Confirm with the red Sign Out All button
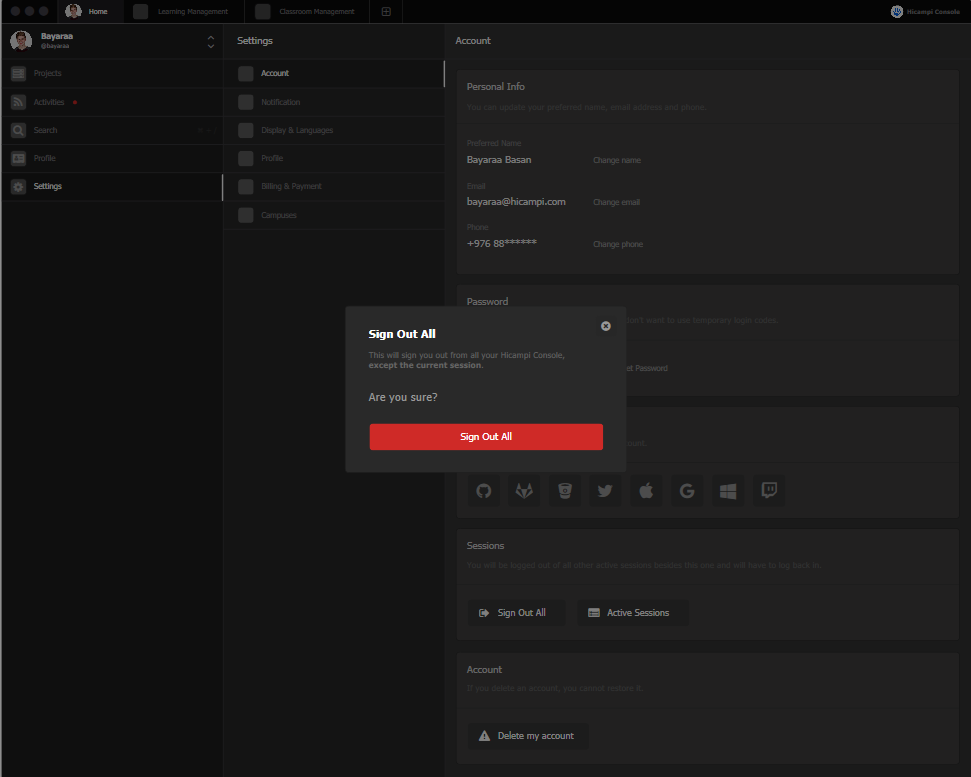Image resolution: width=971 pixels, height=777 pixels. tap(486, 436)
